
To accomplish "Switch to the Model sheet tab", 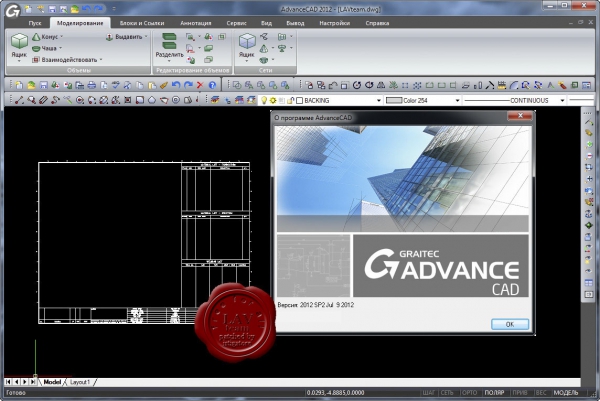I will tap(52, 382).
